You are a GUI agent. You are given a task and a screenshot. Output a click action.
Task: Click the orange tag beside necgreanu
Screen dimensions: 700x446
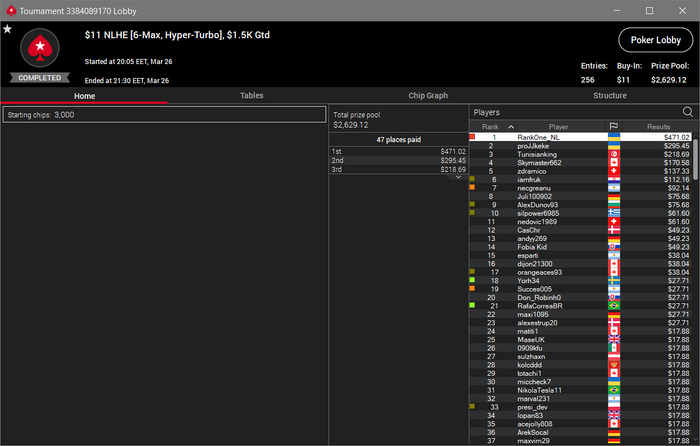tap(472, 188)
